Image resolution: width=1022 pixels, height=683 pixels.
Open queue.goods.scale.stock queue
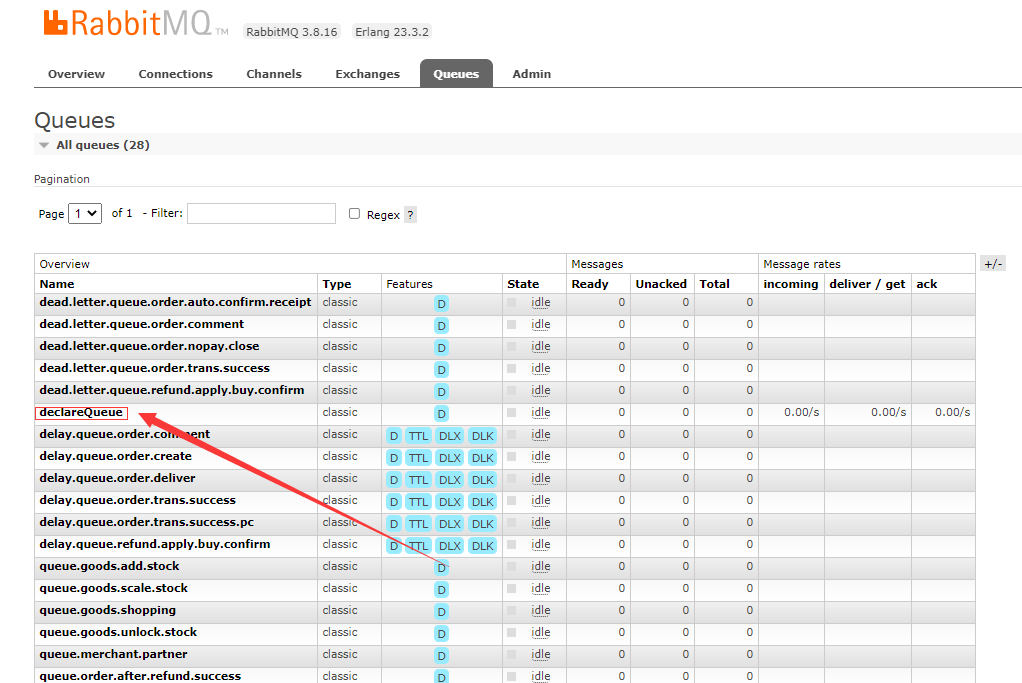pyautogui.click(x=113, y=589)
